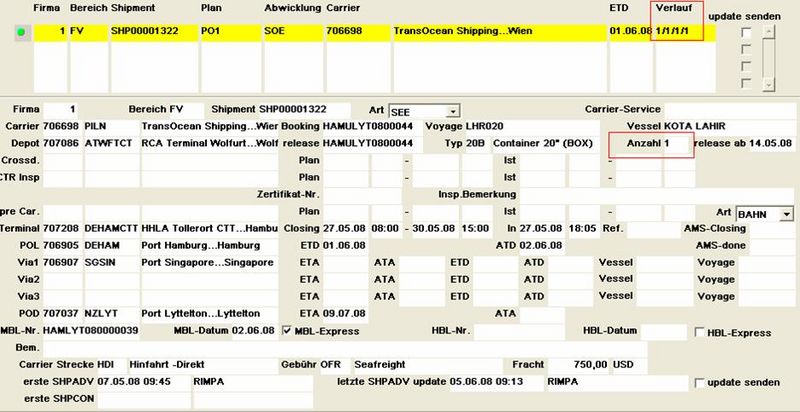This screenshot has height=412, width=800.
Task: Click letzte SHPADV update 05.06.08 09:13
Action: 496,382
